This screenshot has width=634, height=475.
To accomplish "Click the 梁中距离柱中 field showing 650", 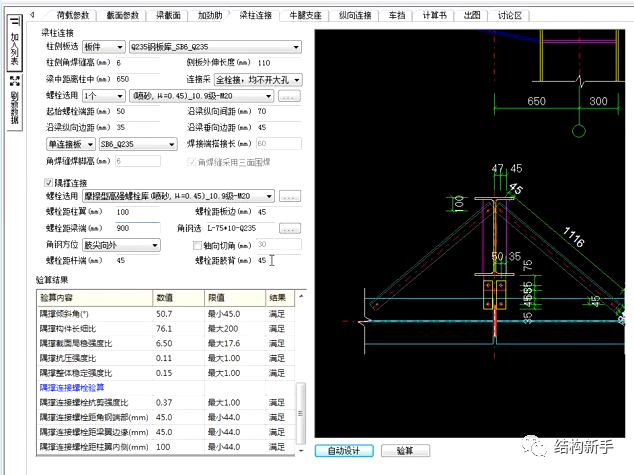I will (x=137, y=79).
